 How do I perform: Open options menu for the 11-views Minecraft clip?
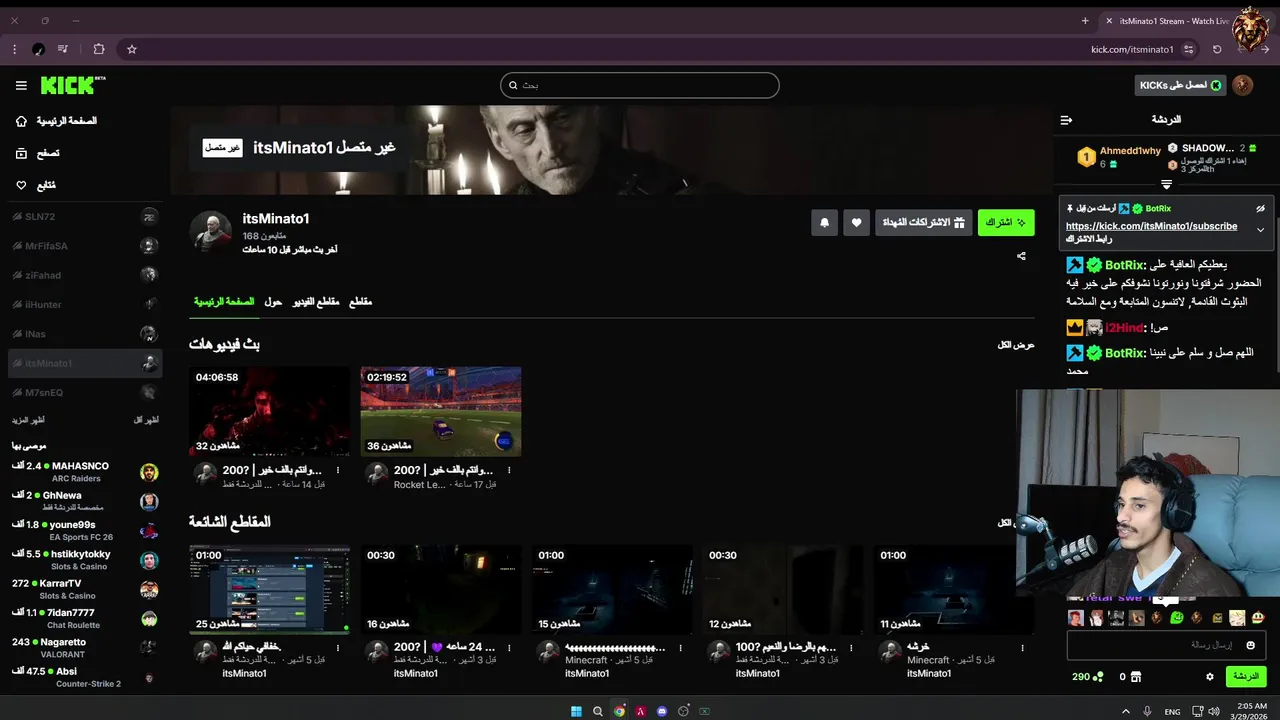[1023, 648]
